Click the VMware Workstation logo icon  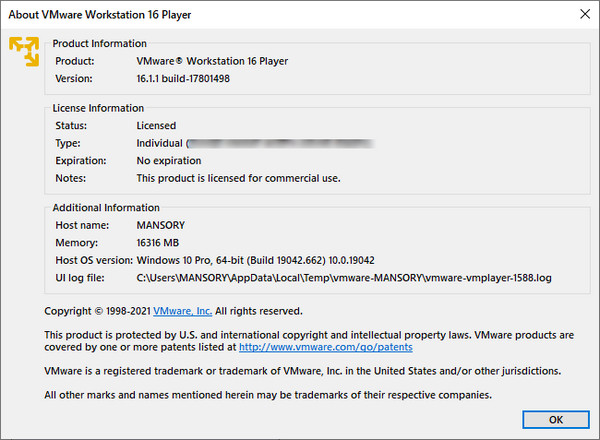coord(23,52)
